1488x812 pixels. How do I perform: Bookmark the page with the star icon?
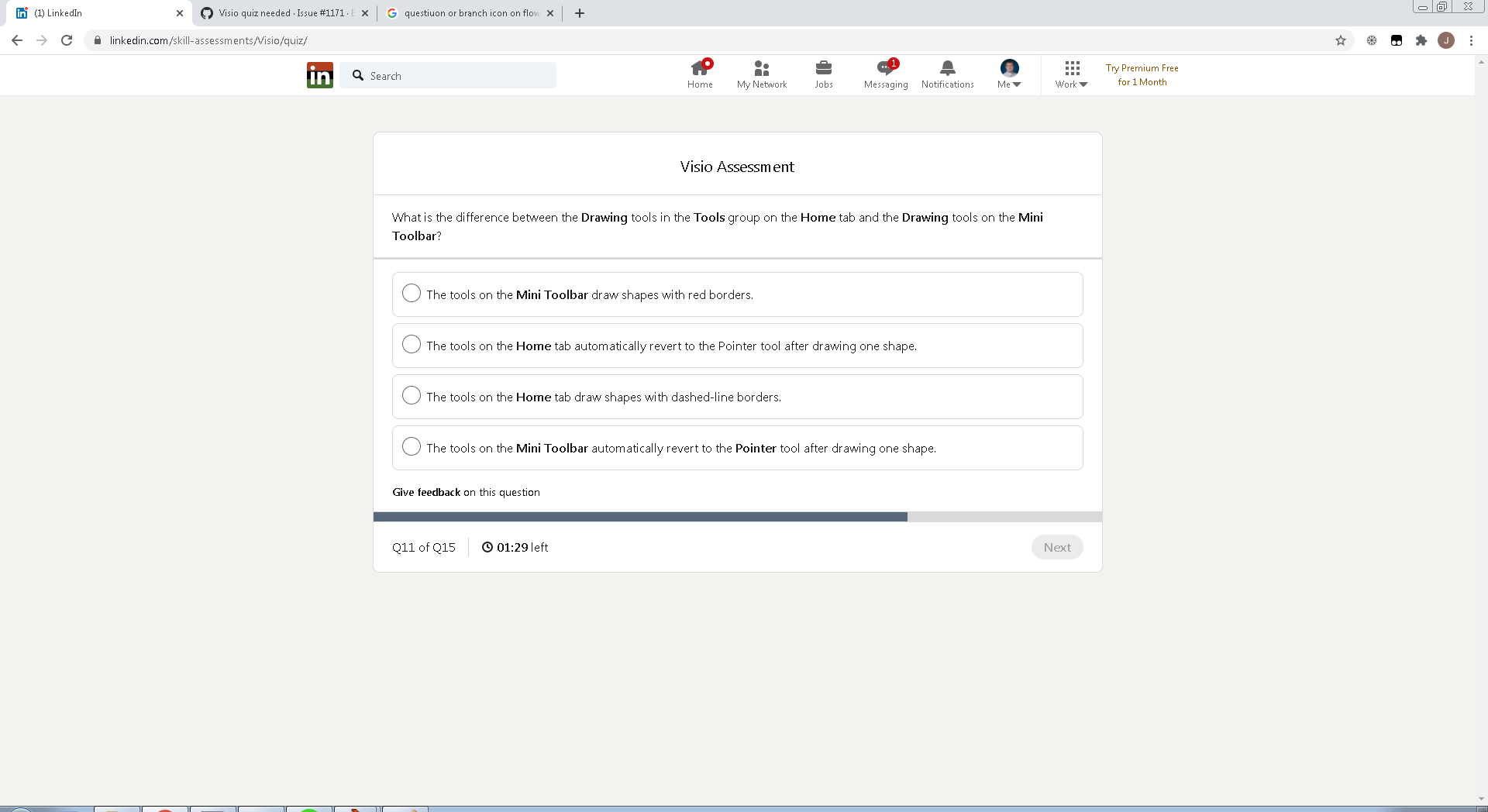(1341, 40)
